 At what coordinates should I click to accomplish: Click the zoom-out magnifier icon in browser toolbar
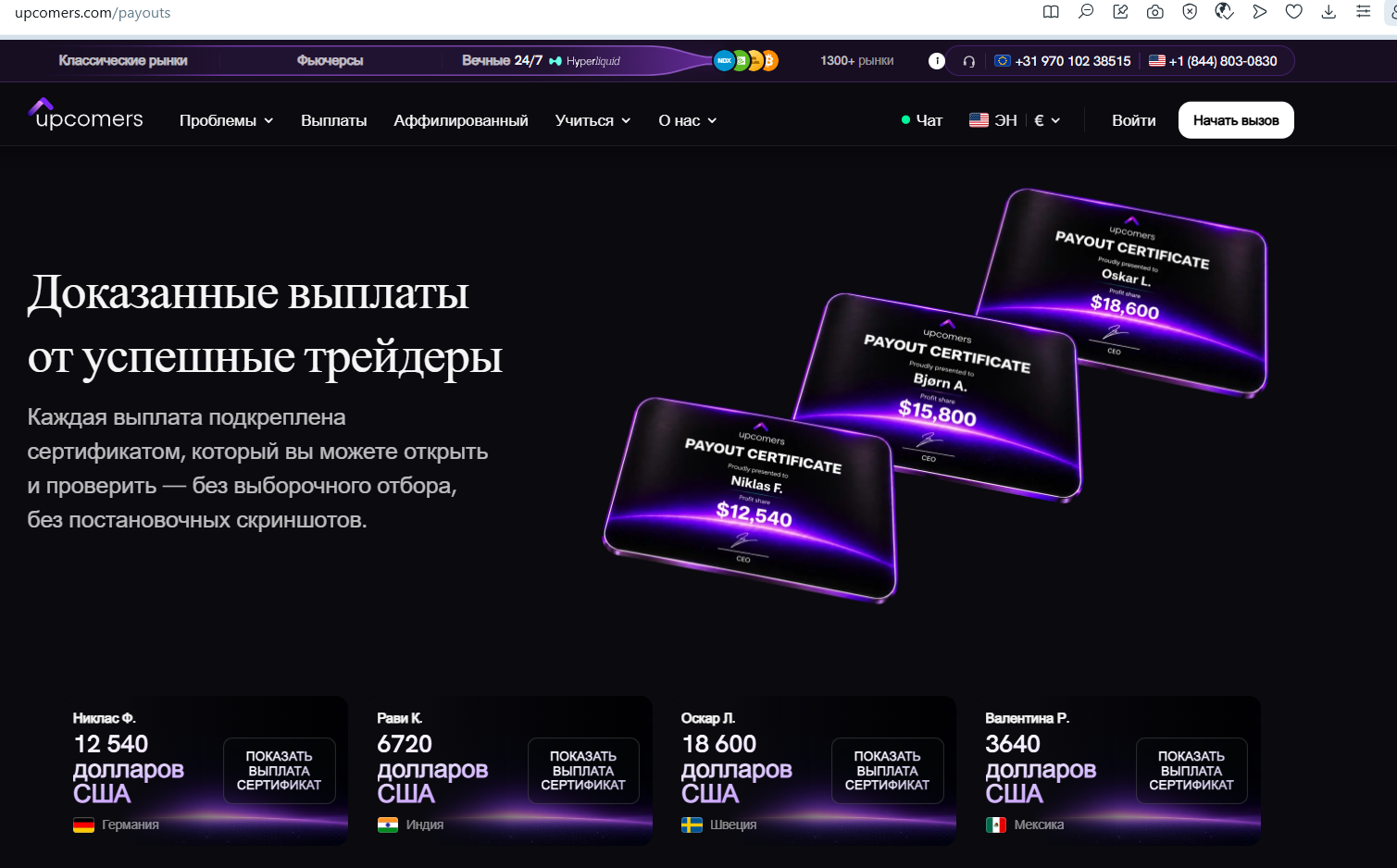pyautogui.click(x=1086, y=12)
